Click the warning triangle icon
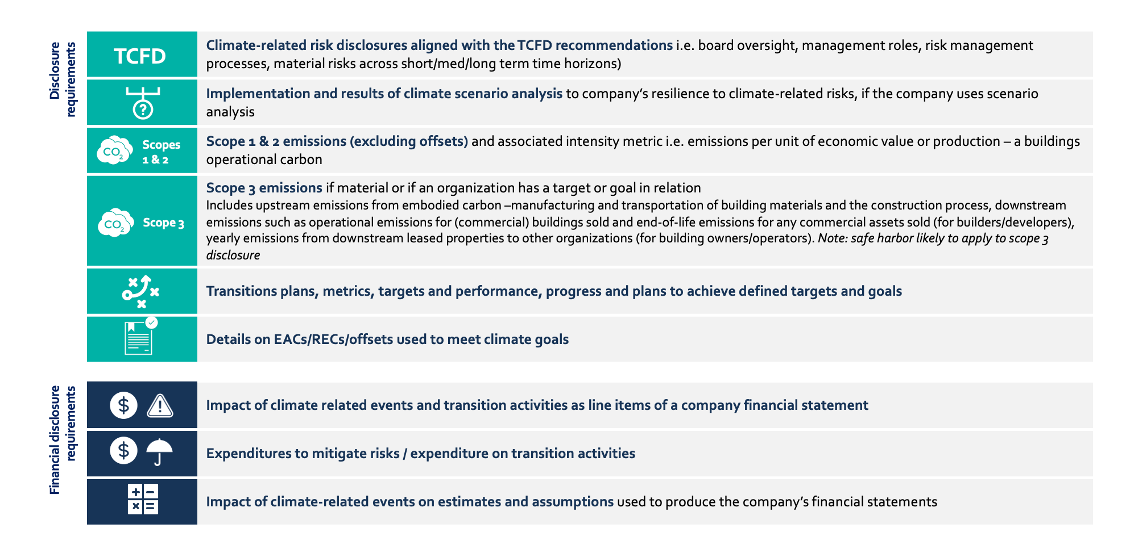 point(161,405)
